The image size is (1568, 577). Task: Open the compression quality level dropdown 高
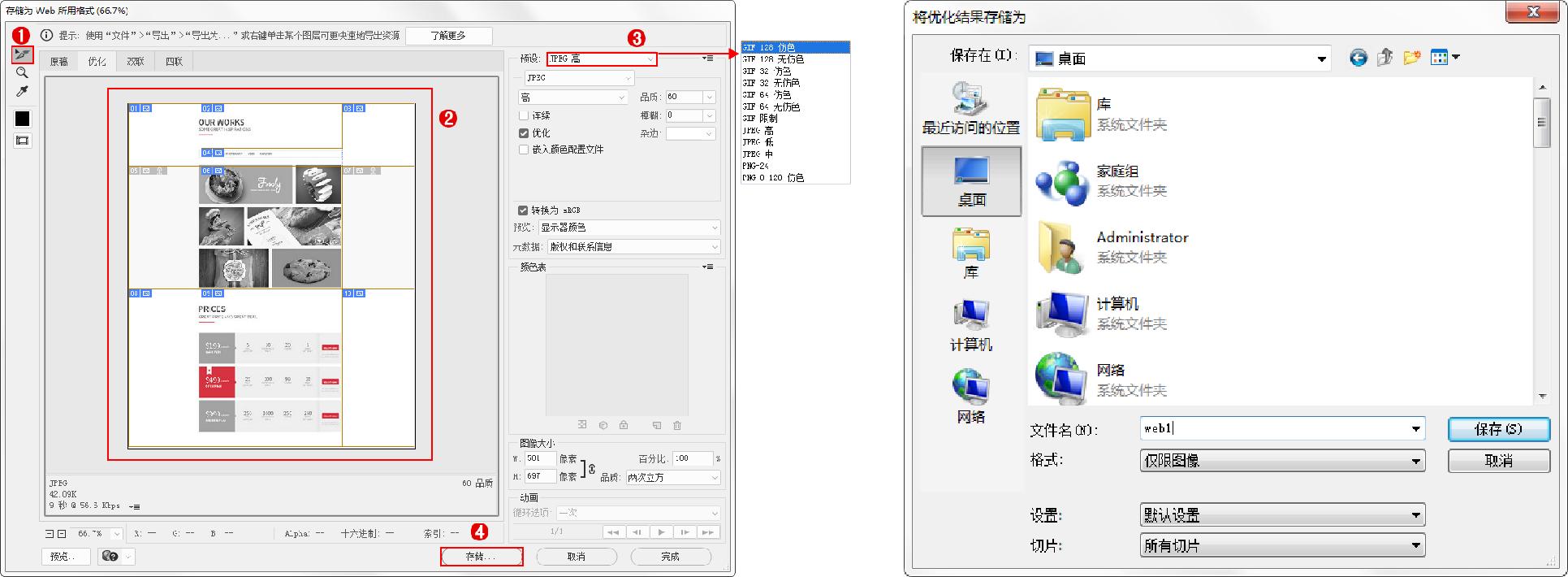[573, 98]
